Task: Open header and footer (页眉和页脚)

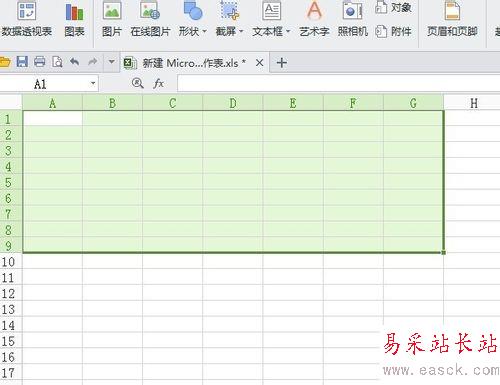Action: point(452,19)
